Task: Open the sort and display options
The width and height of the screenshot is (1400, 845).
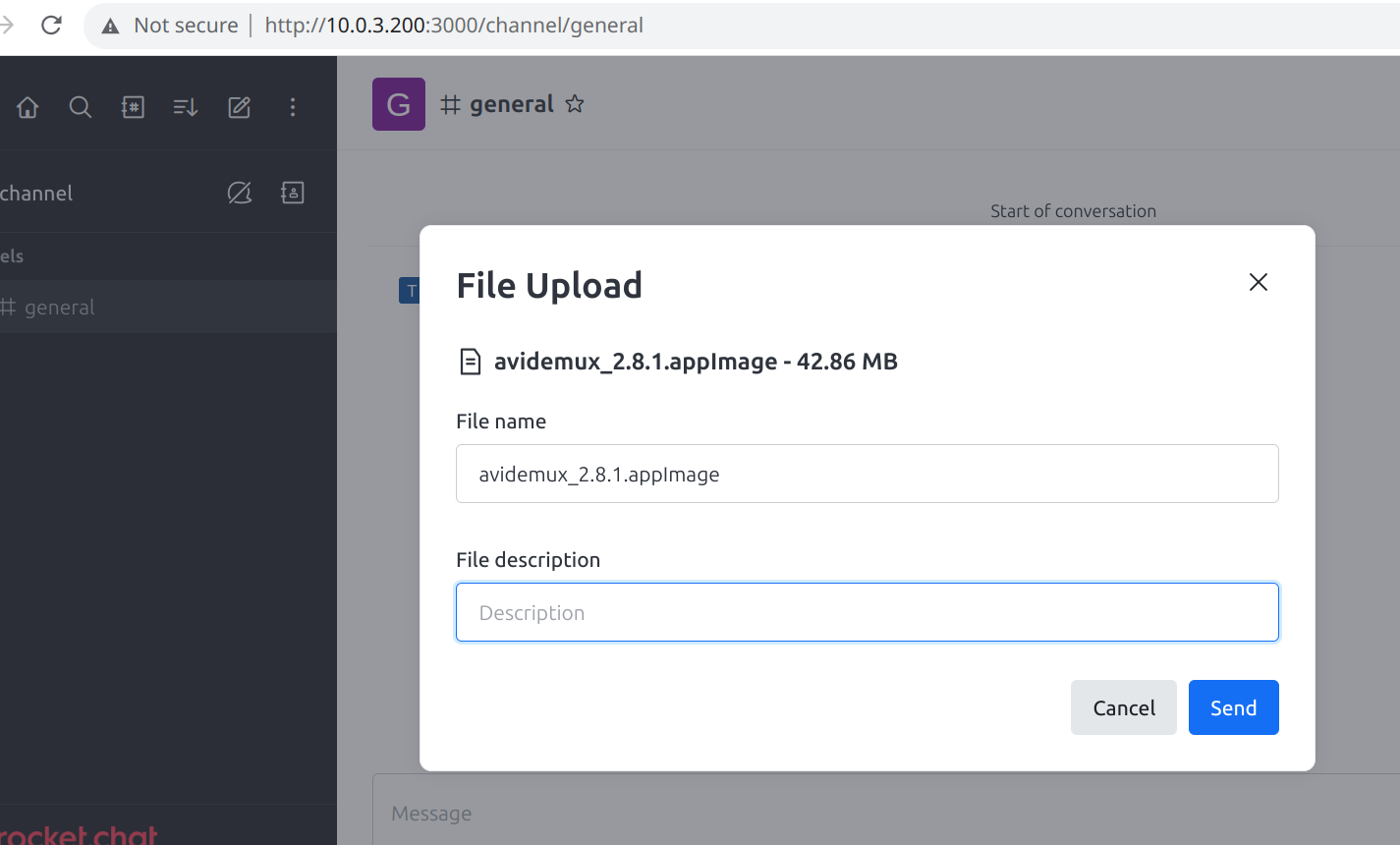Action: point(185,107)
